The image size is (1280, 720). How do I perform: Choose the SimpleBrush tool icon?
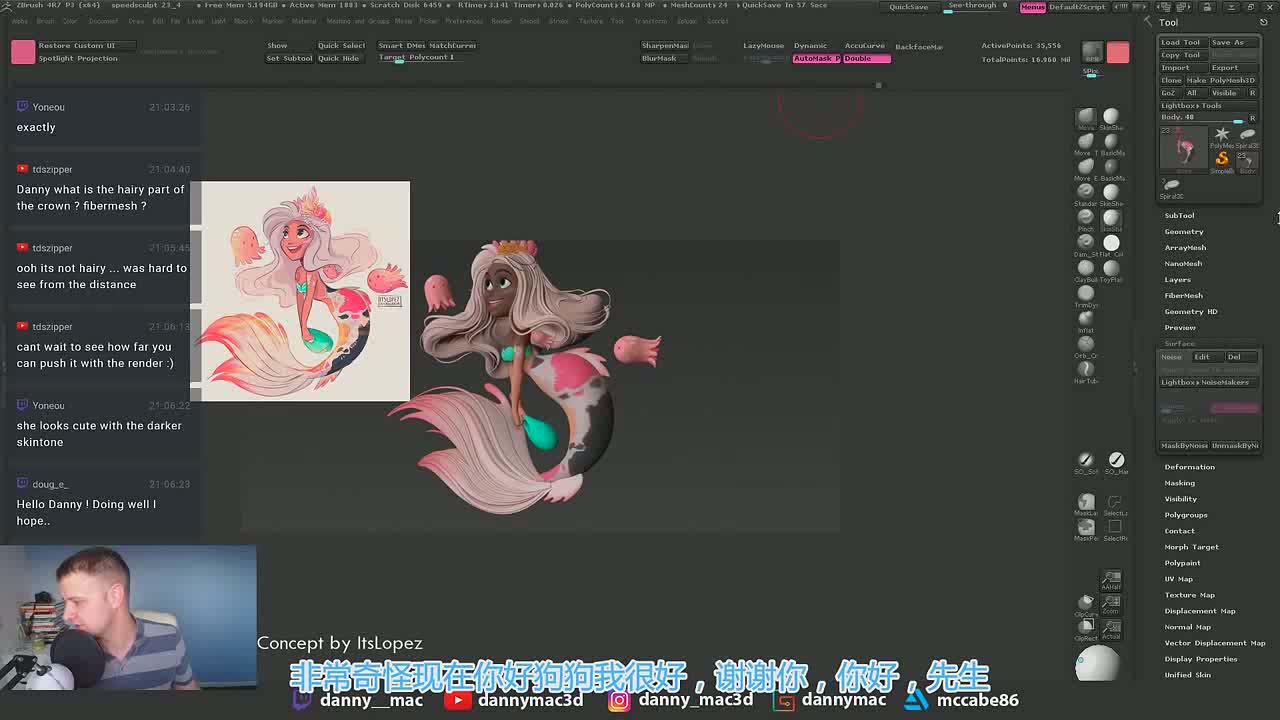click(1222, 160)
